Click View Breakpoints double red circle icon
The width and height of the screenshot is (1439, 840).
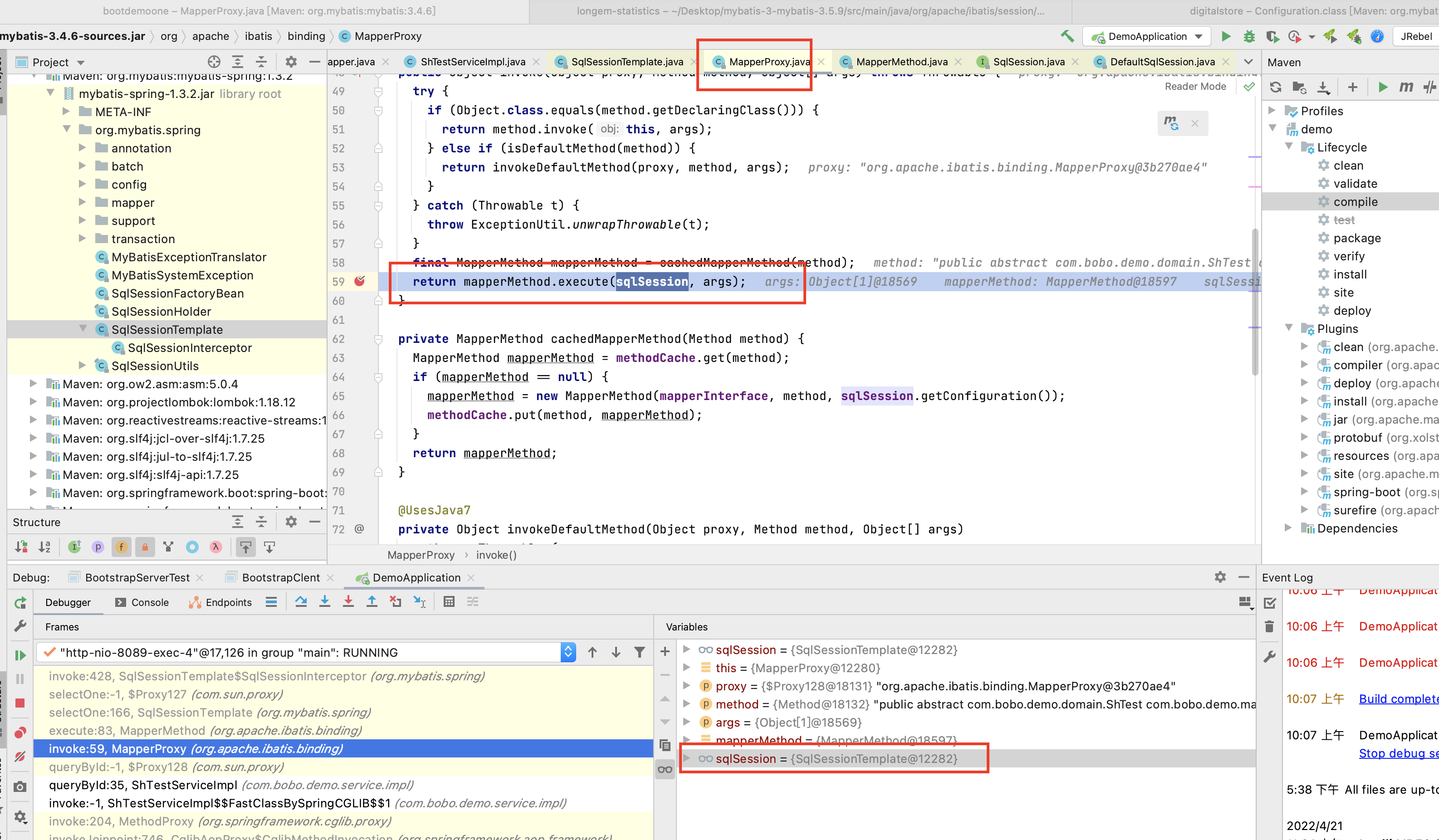[x=20, y=733]
